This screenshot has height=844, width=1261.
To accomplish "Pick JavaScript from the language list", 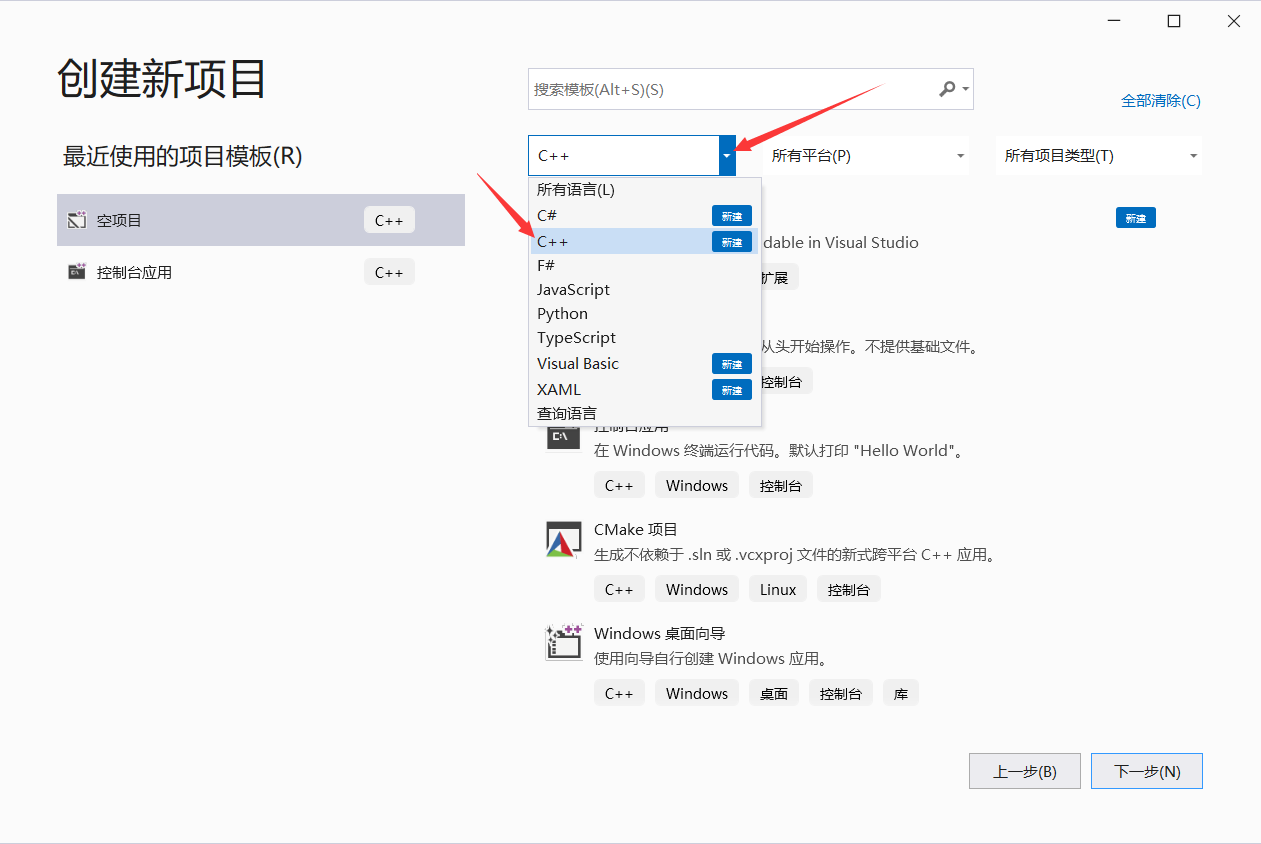I will (645, 289).
